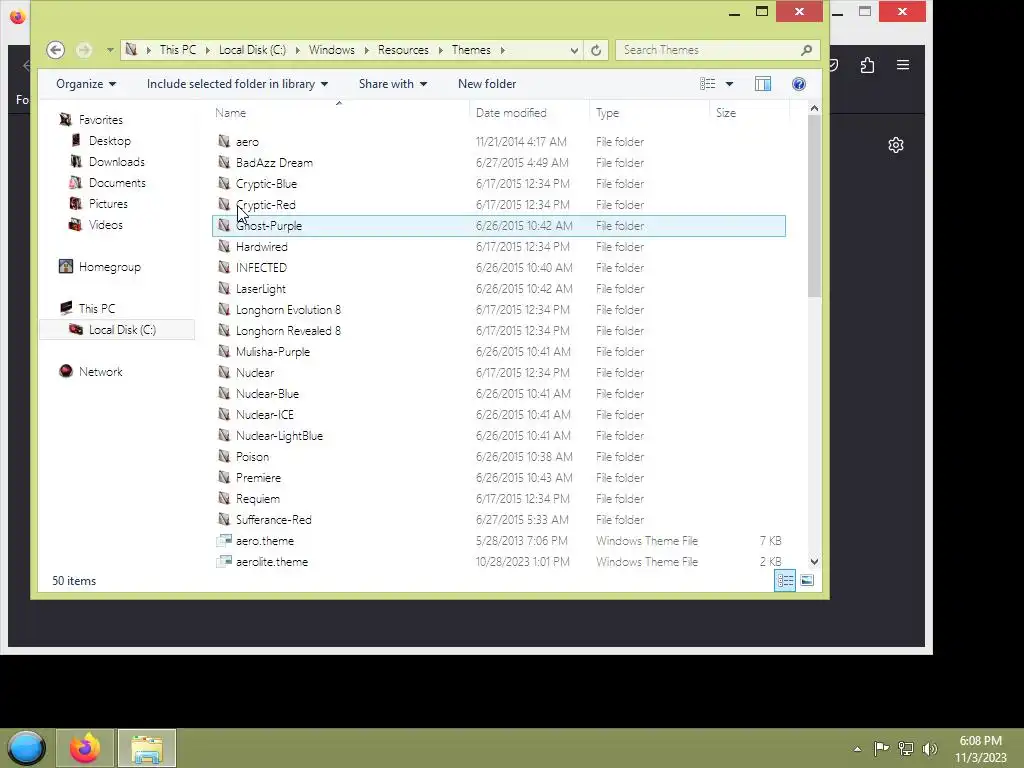Select the Longhorn Evolution 8 folder icon
1024x768 pixels.
[224, 309]
